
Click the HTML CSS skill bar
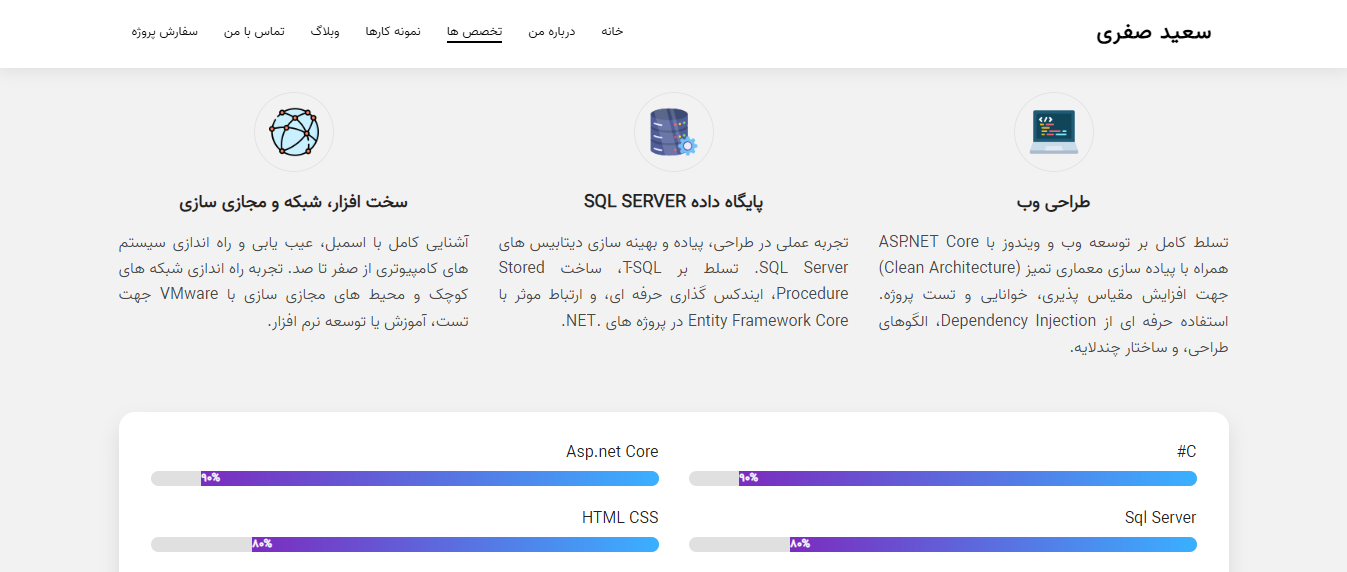coord(405,544)
